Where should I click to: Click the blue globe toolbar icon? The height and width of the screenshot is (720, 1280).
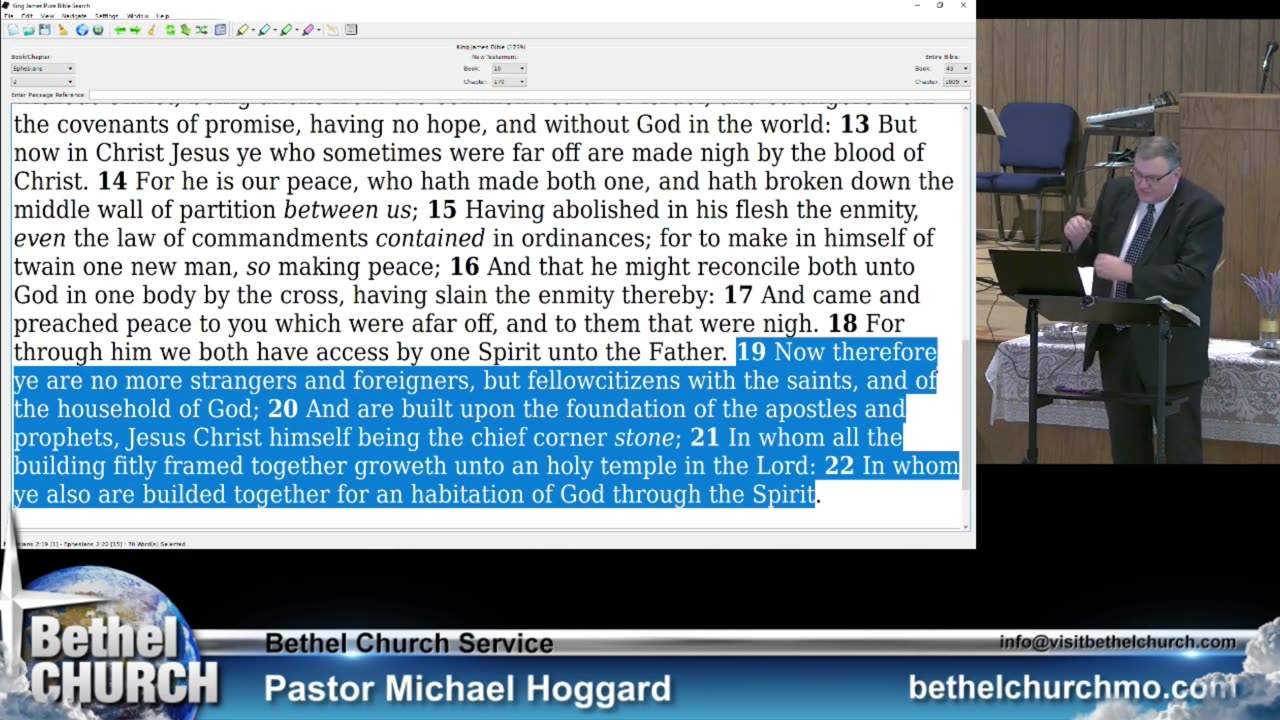click(82, 30)
